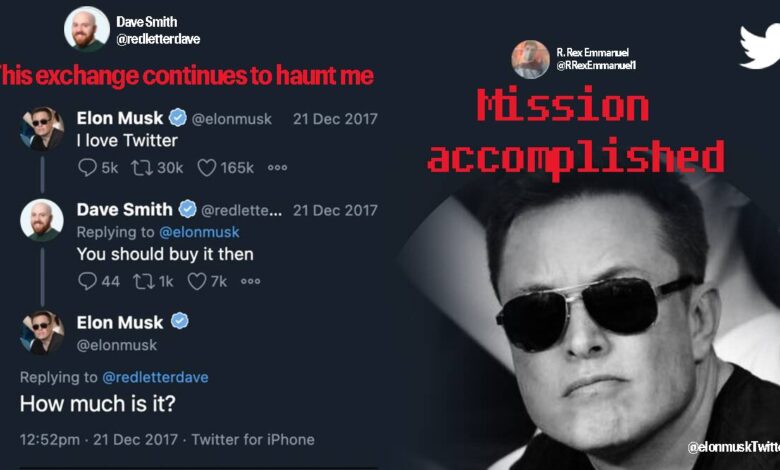Click the 'Twitter for iPhone' source link
The image size is (780, 470).
[253, 439]
